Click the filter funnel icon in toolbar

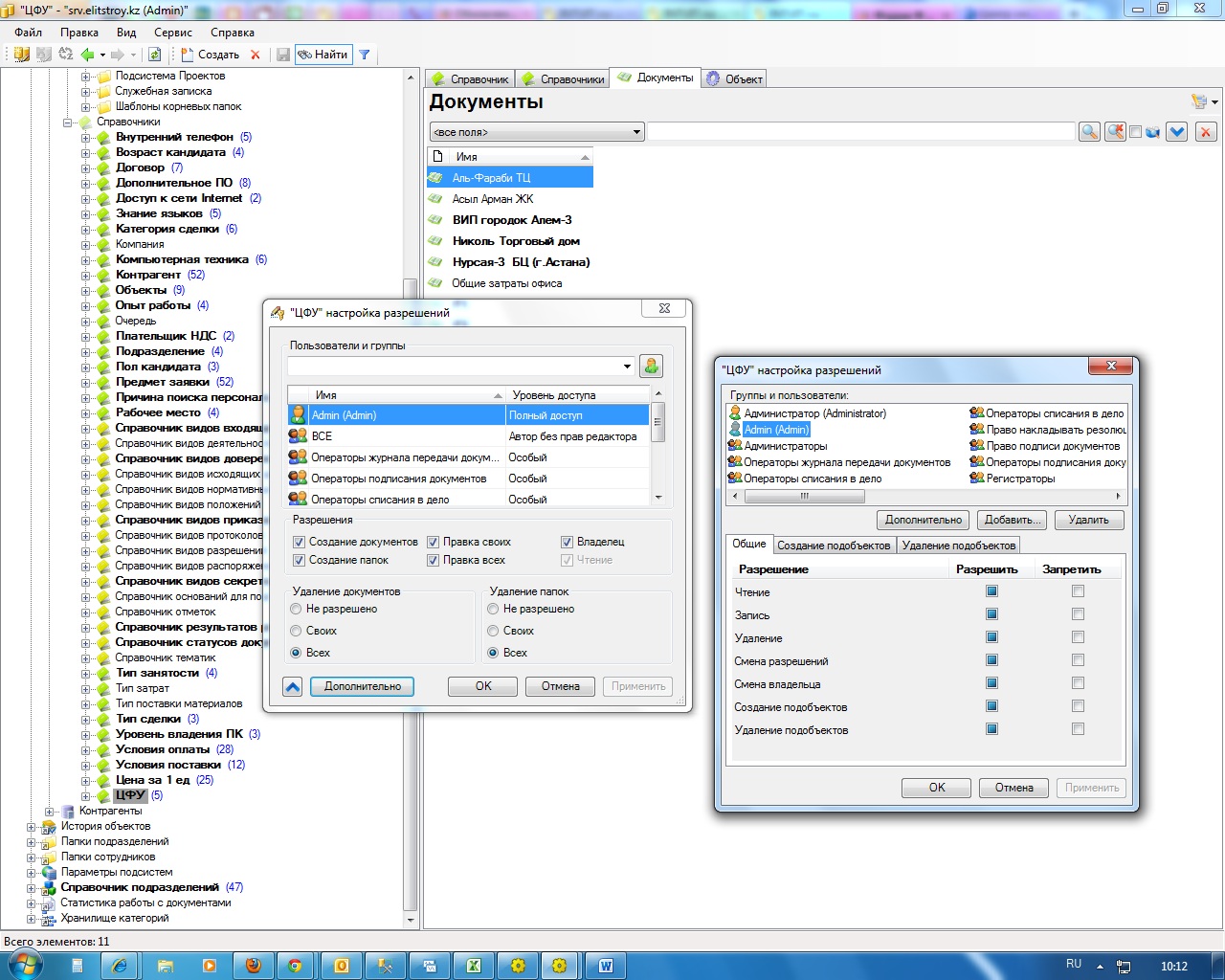(x=365, y=55)
